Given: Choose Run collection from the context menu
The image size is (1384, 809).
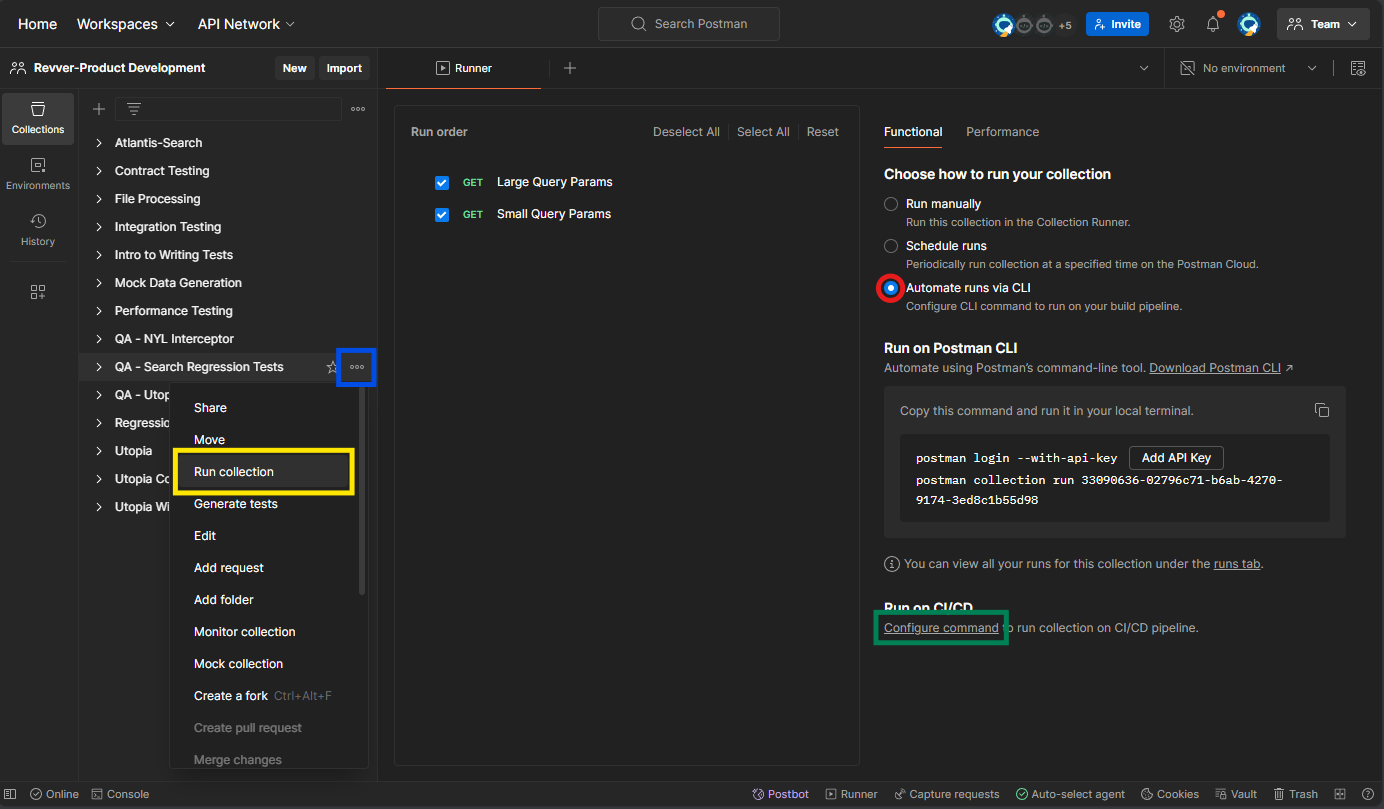Looking at the screenshot, I should [264, 472].
